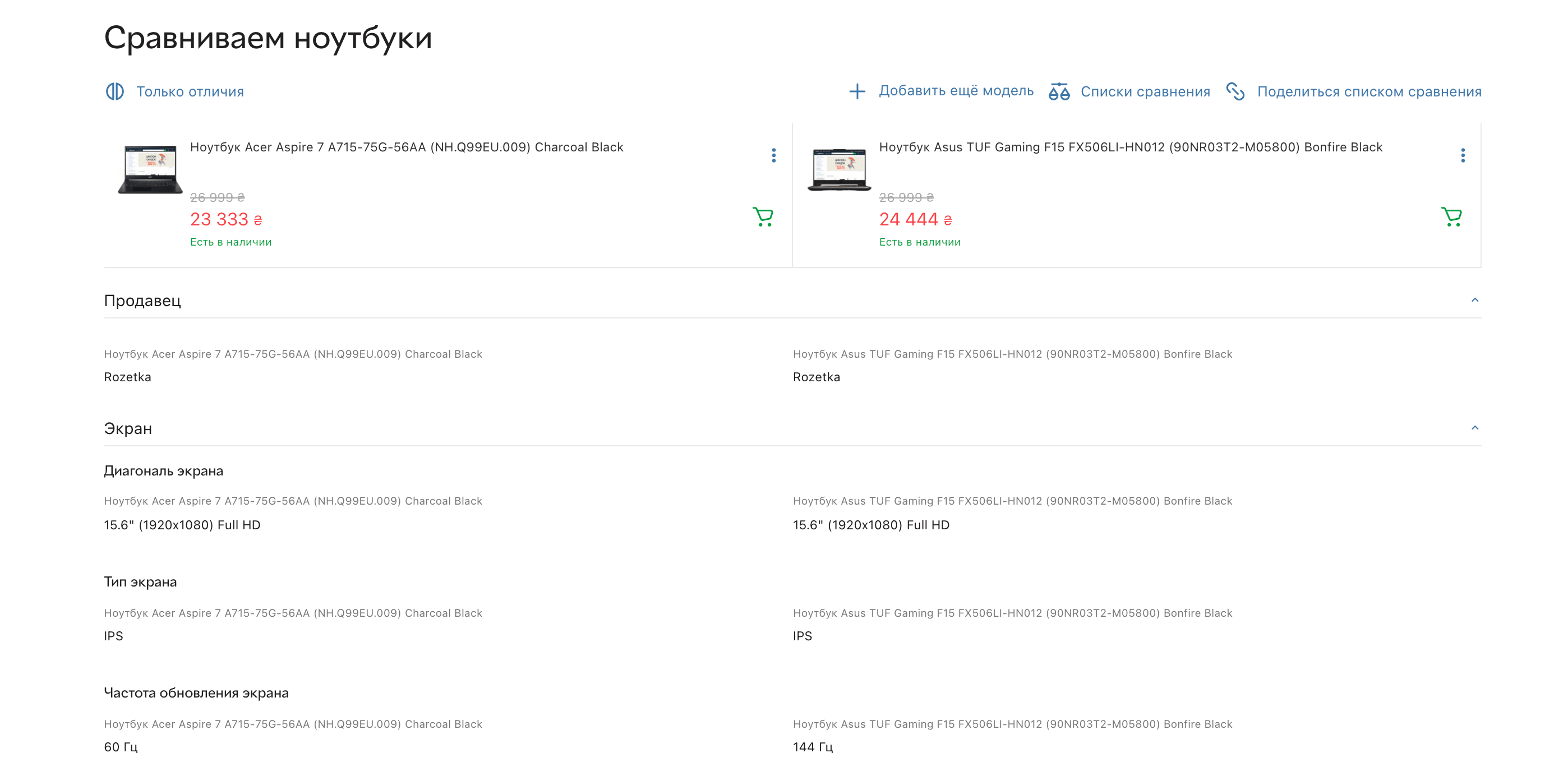Click 'IPS' value under Acer Aspire 7
1568x776 pixels.
click(x=113, y=636)
